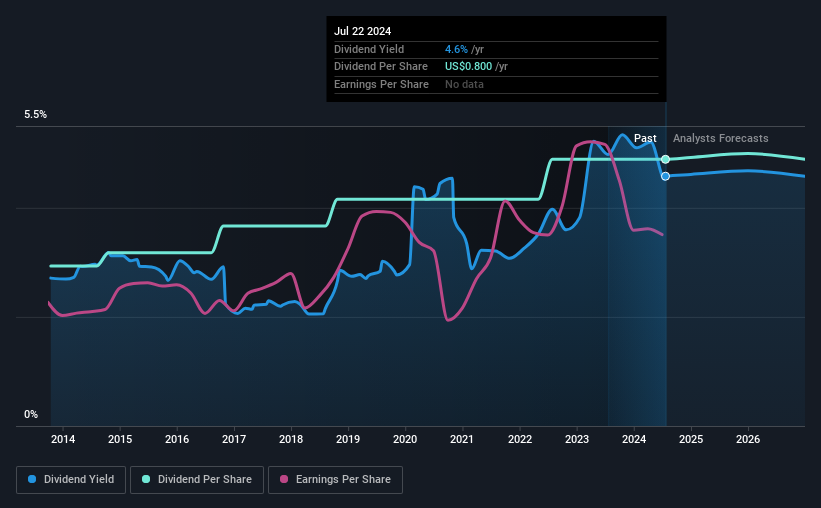
Task: Click the 2025 x-axis label
Action: (691, 439)
